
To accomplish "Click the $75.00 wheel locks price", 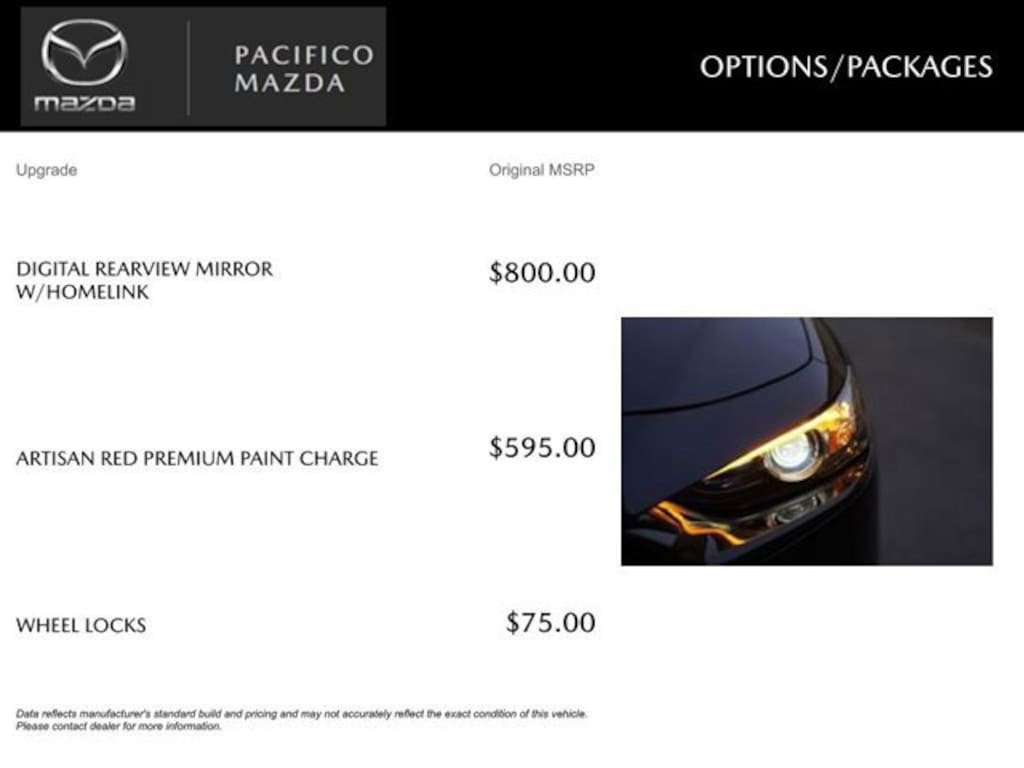I will [550, 622].
